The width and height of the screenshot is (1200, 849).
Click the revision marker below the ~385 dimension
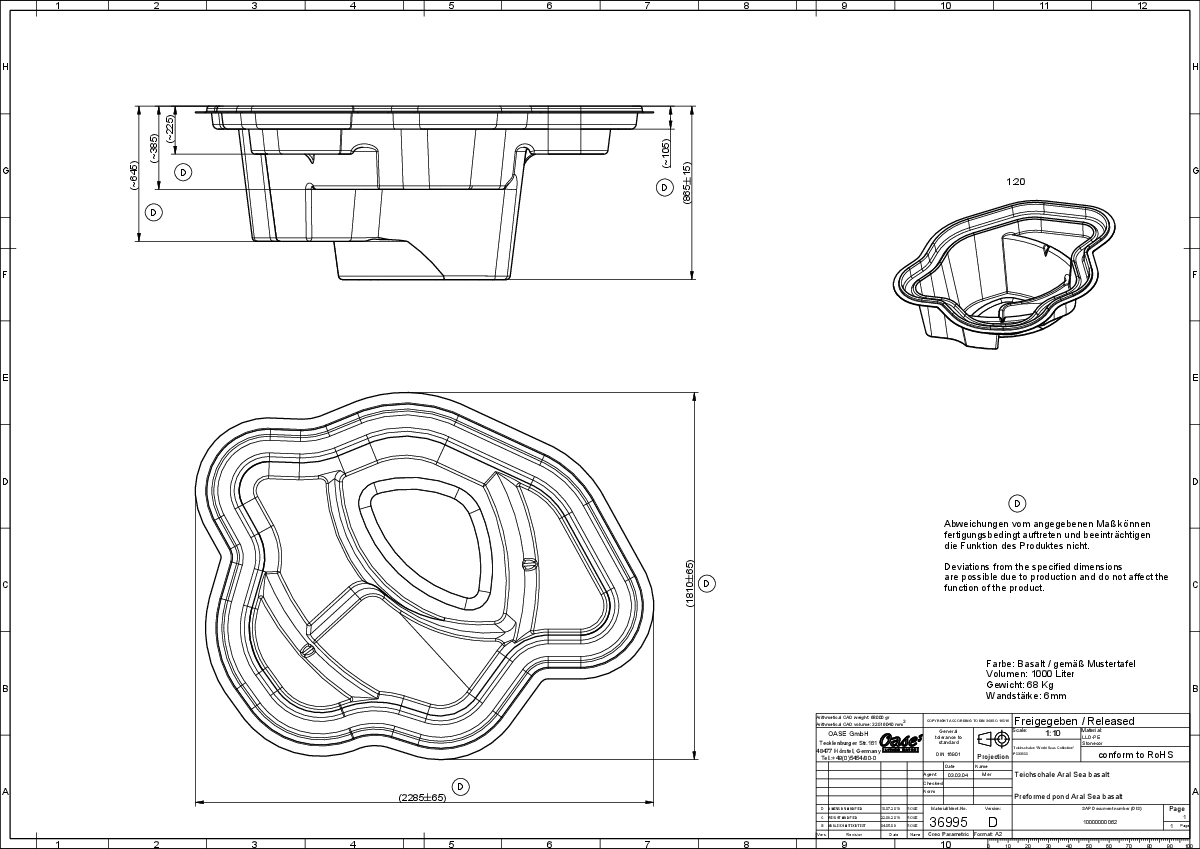183,172
